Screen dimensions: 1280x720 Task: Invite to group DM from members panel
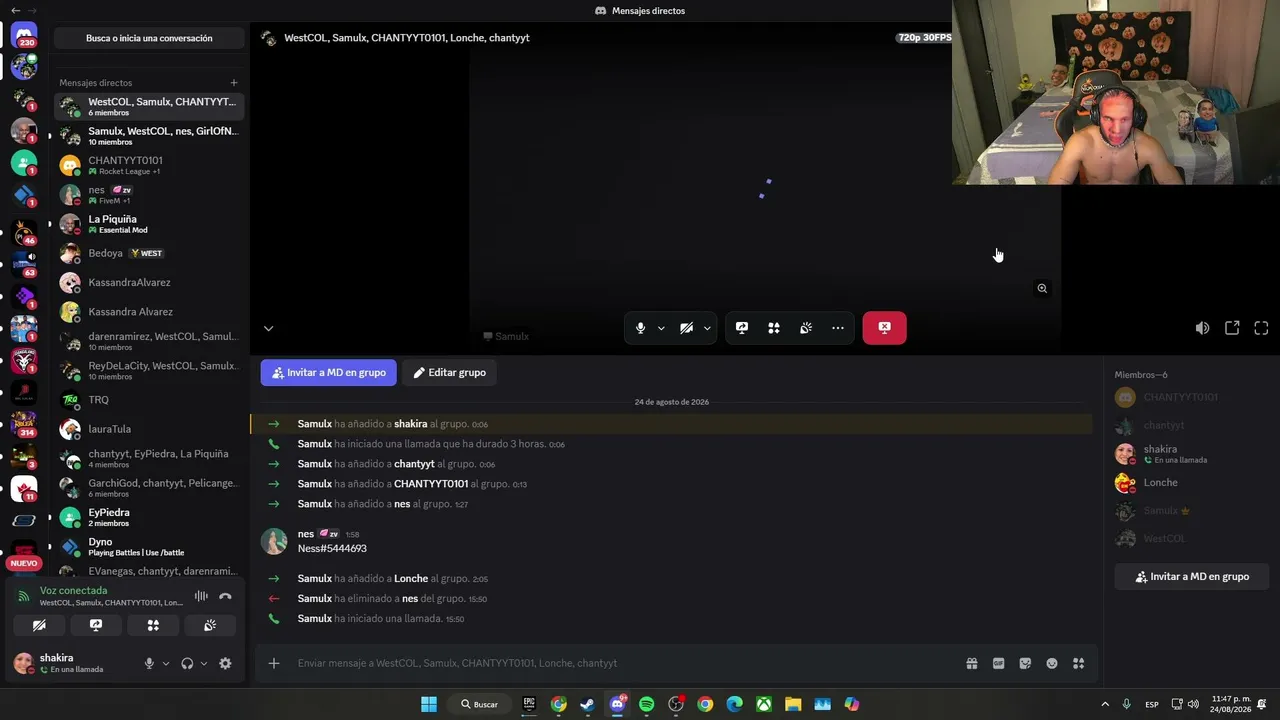[1192, 577]
